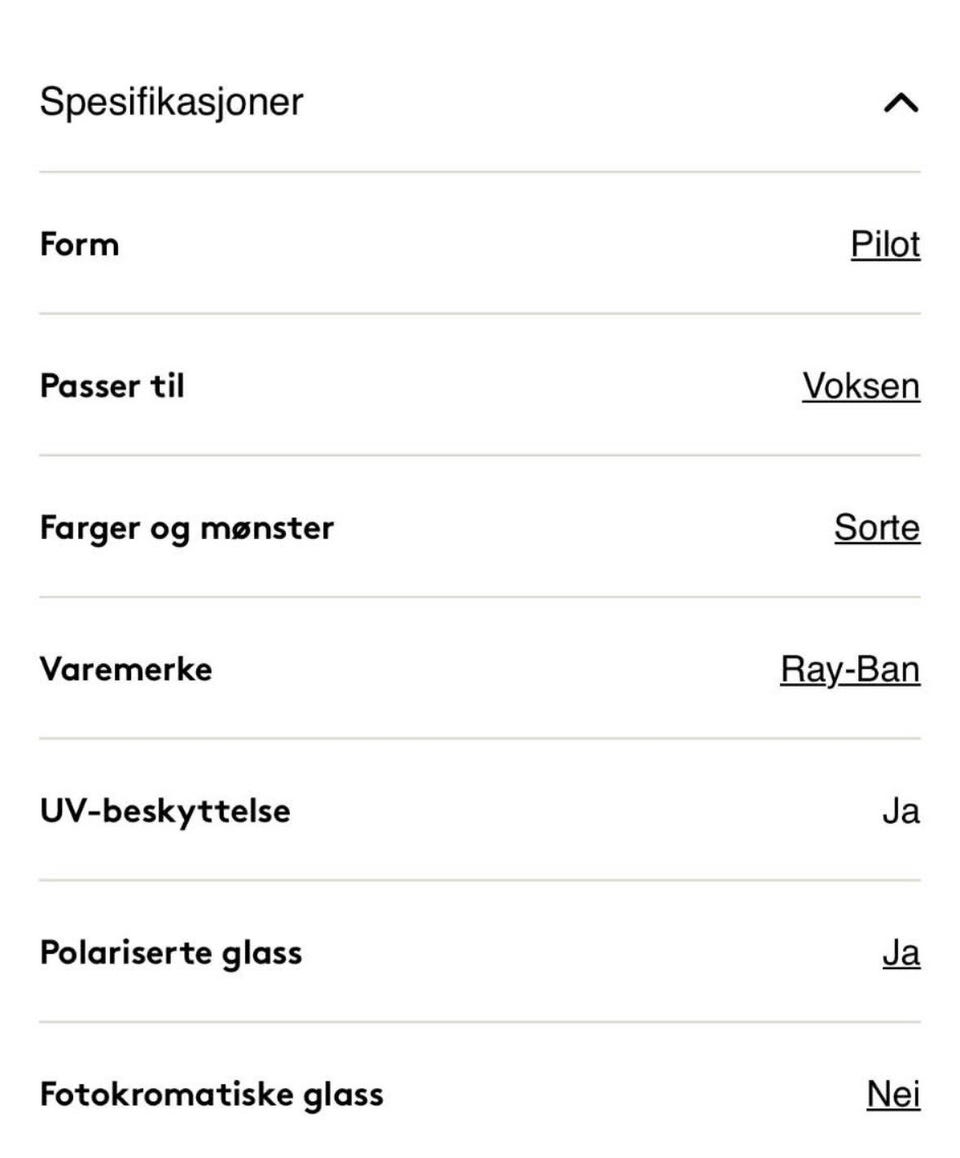The width and height of the screenshot is (960, 1158).
Task: Open the Sorte color link
Action: click(877, 528)
